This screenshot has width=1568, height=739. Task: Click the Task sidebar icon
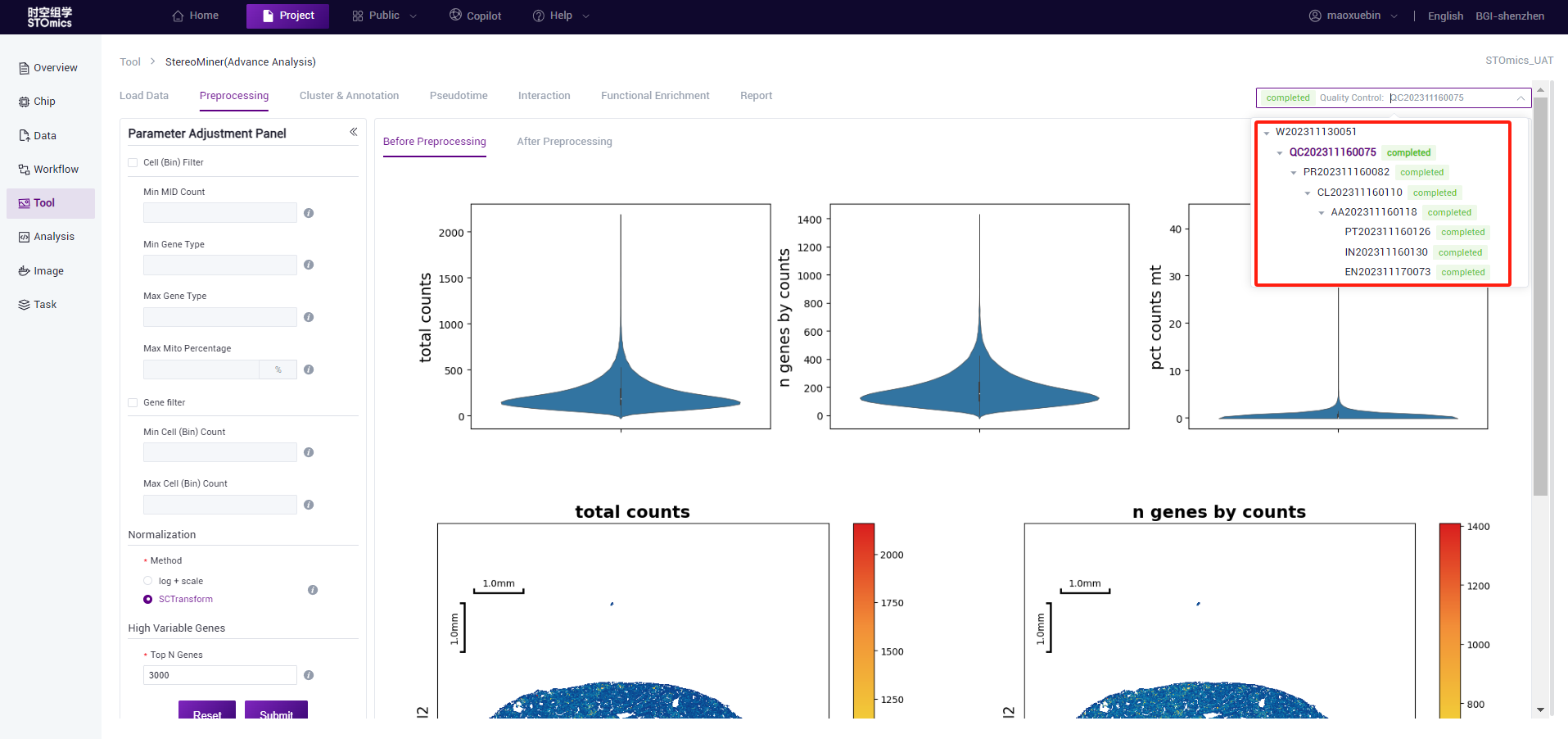point(25,305)
